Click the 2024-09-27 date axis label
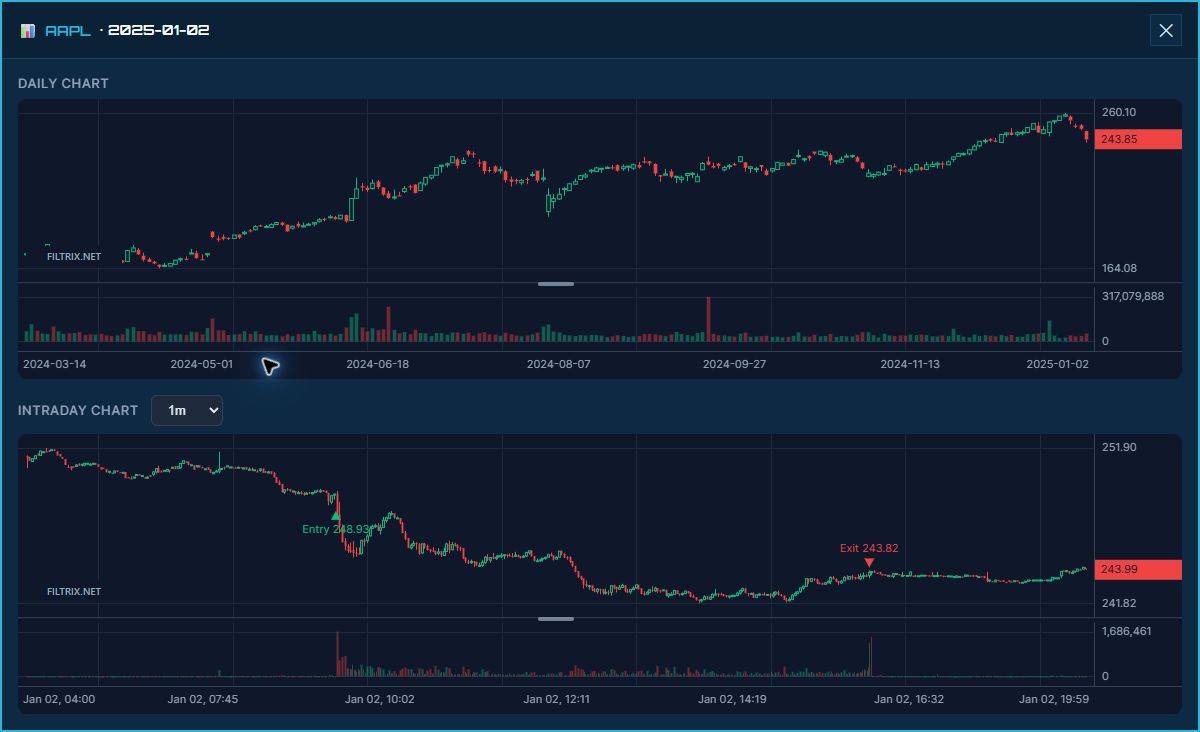The width and height of the screenshot is (1200, 732). point(735,364)
